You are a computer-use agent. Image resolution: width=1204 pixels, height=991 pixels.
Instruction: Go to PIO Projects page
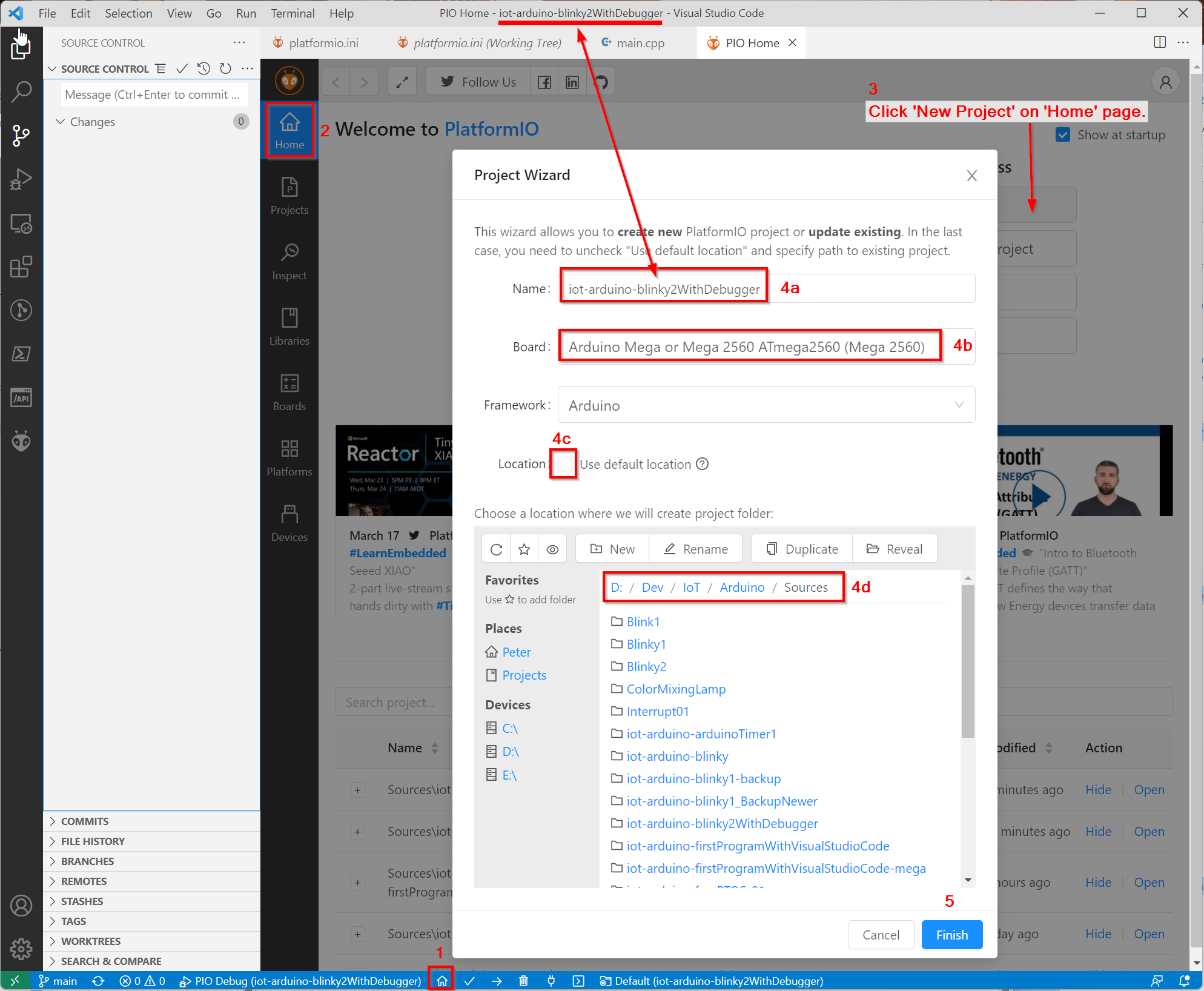click(289, 196)
